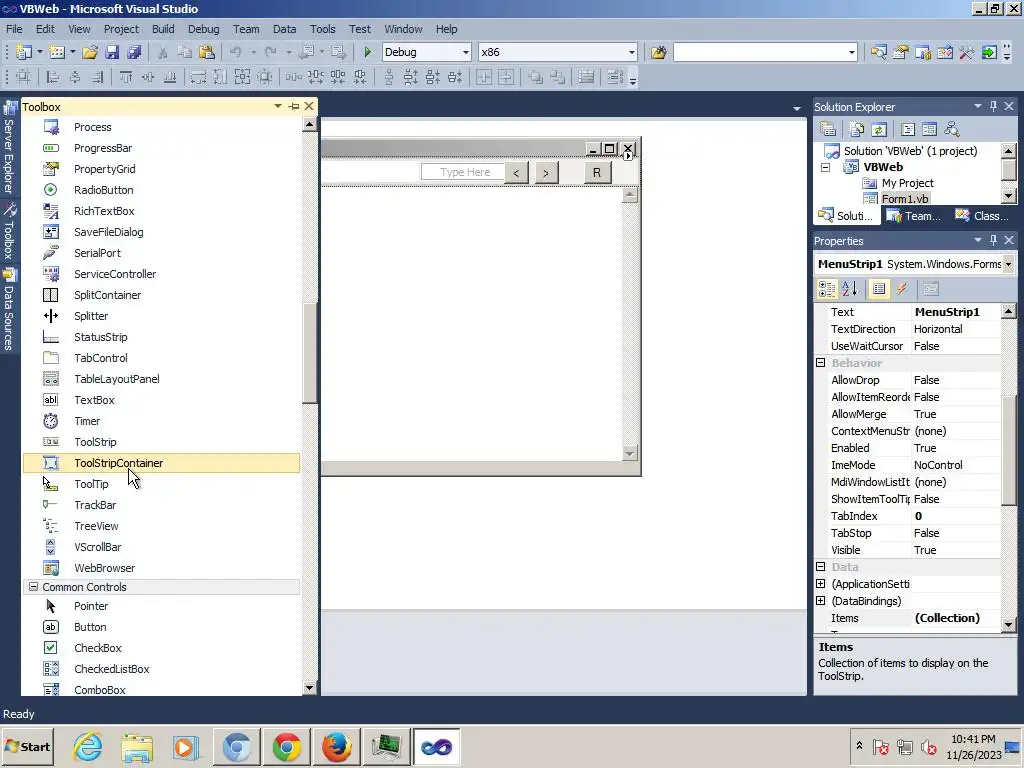
Task: Select Form1.vb in Solution Explorer
Action: coord(904,199)
